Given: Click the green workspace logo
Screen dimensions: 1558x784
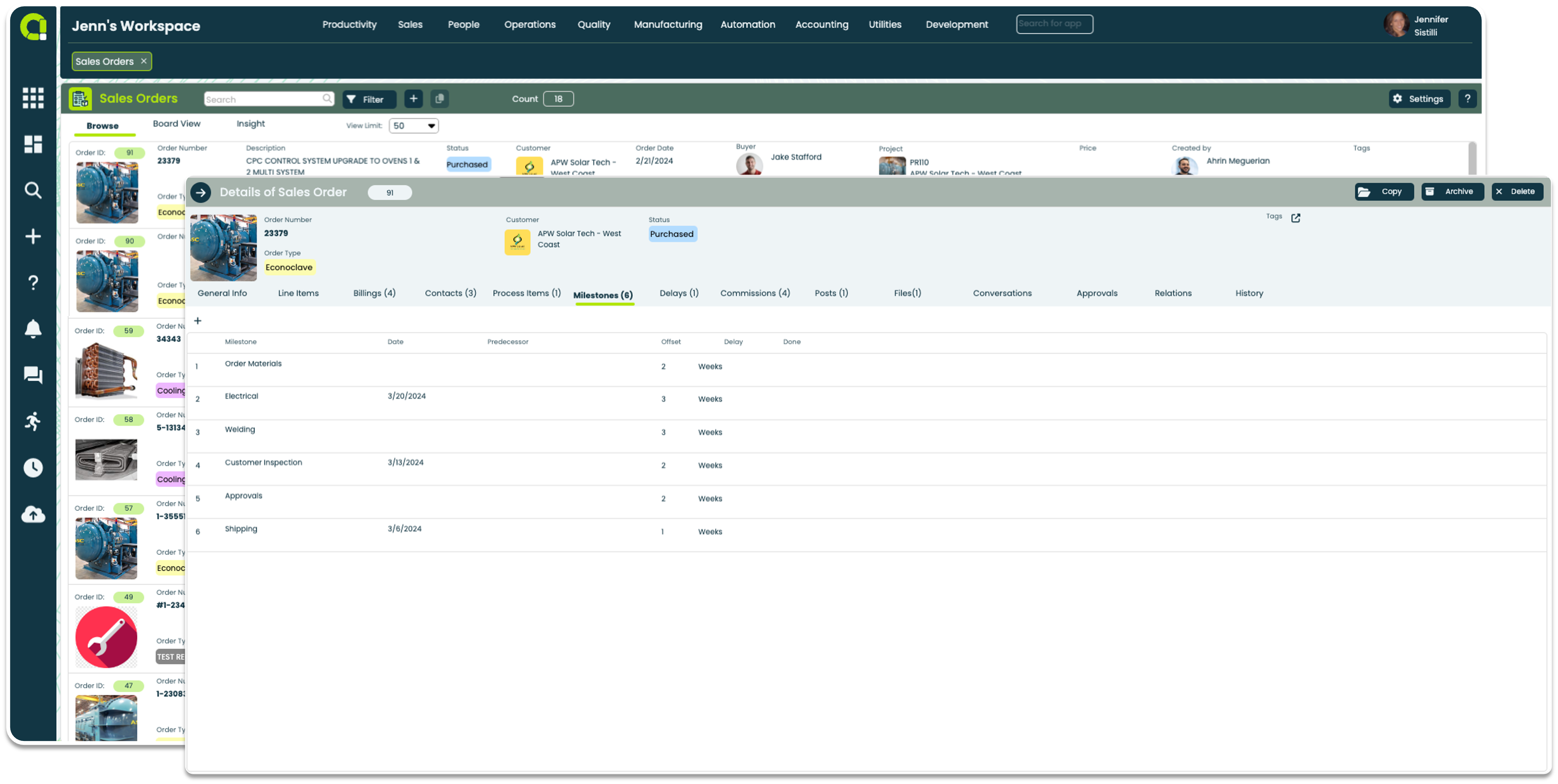Looking at the screenshot, I should 33,27.
